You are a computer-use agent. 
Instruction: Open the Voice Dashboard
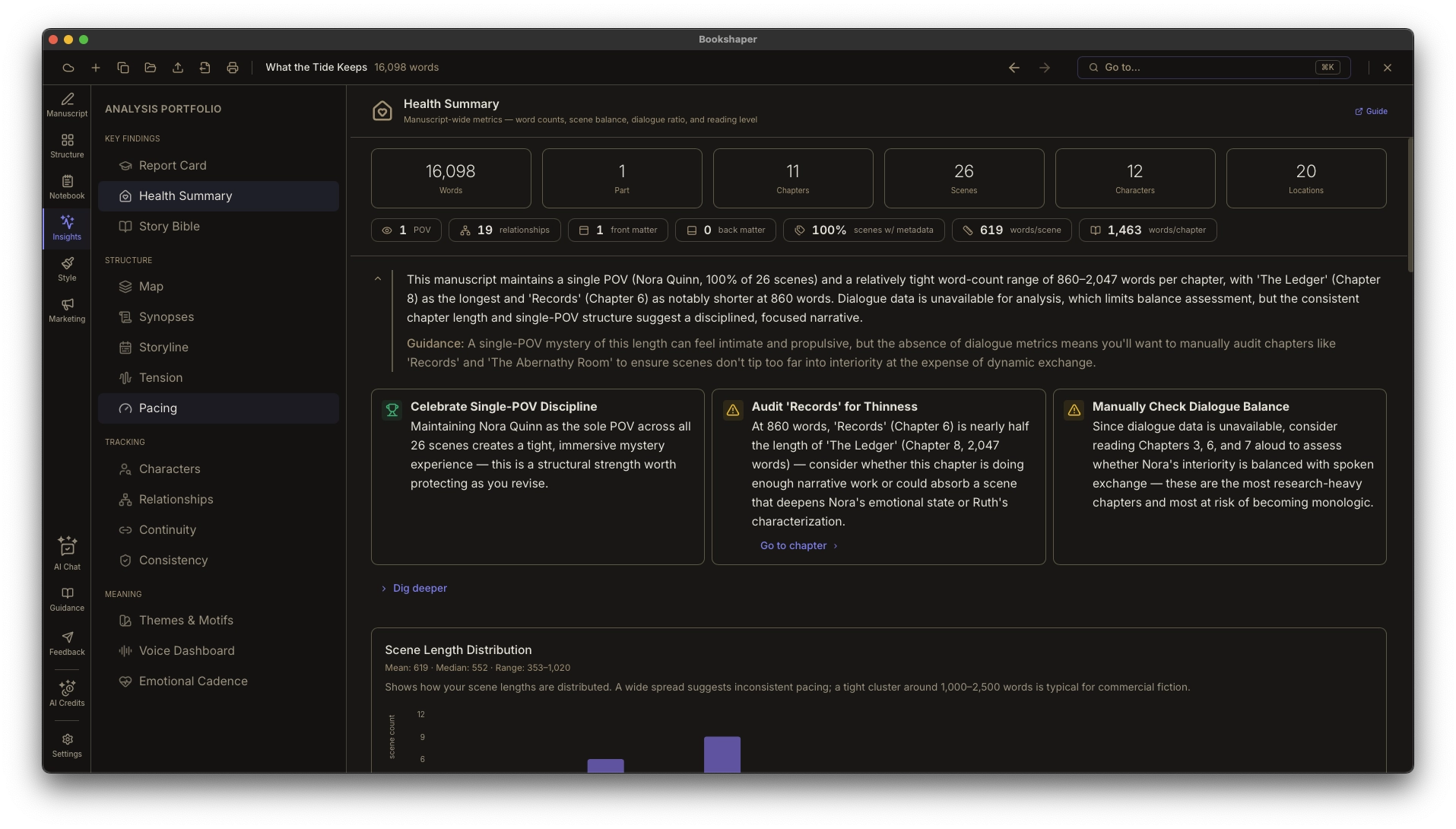219,651
